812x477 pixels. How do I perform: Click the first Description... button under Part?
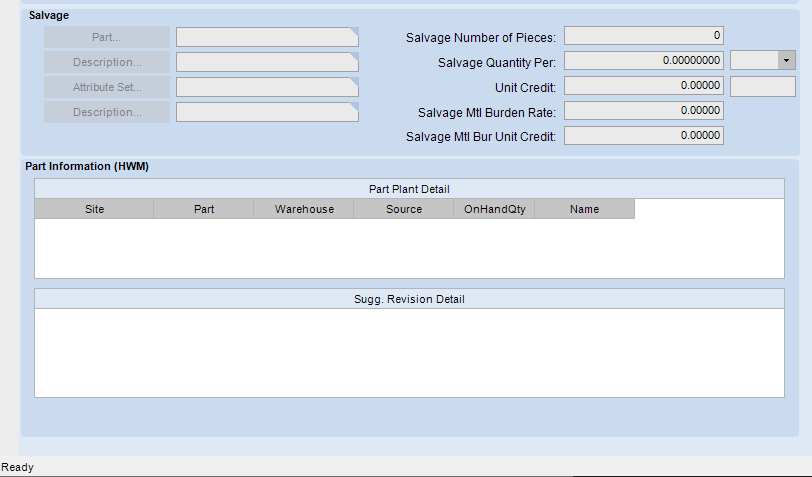click(x=107, y=62)
